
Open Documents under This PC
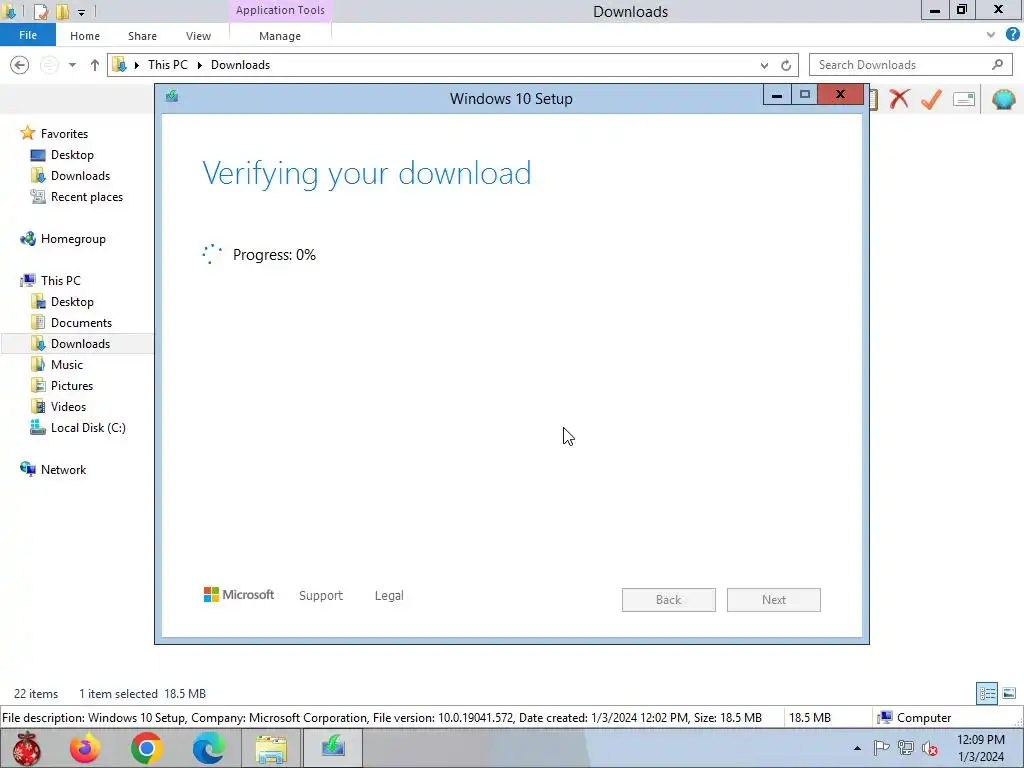(81, 323)
